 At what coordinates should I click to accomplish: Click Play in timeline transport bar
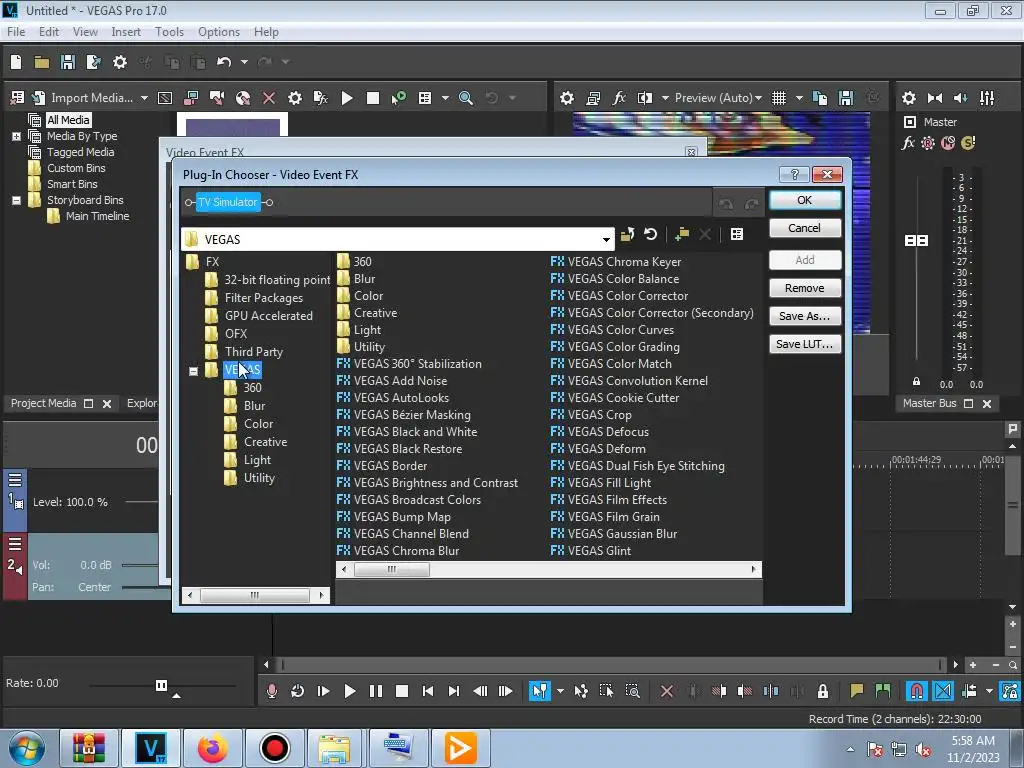349,691
